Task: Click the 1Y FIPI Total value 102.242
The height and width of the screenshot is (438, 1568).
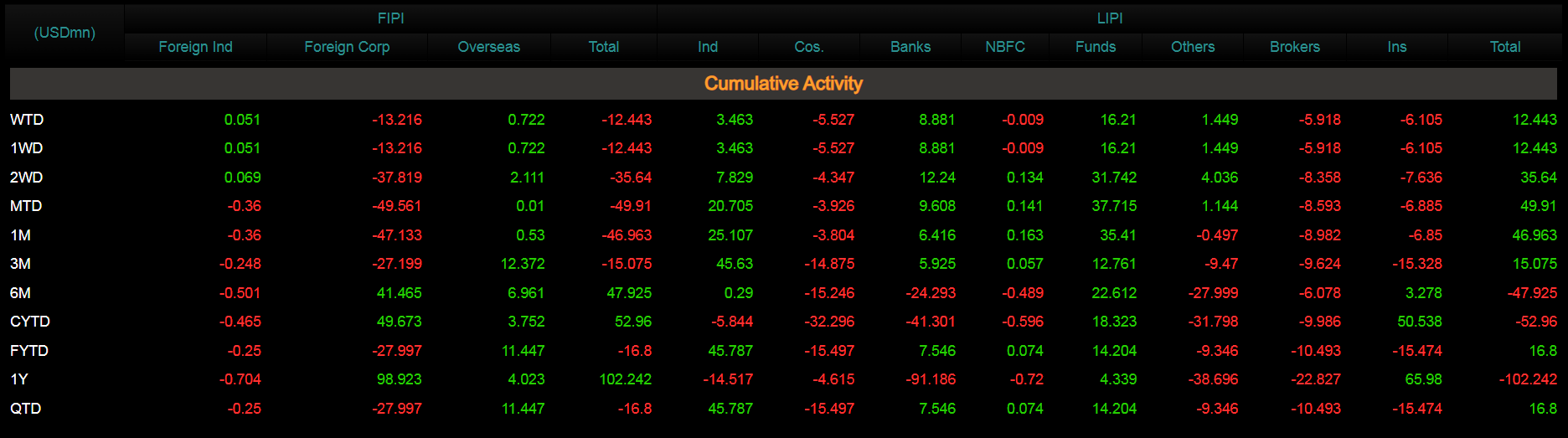Action: coord(625,379)
